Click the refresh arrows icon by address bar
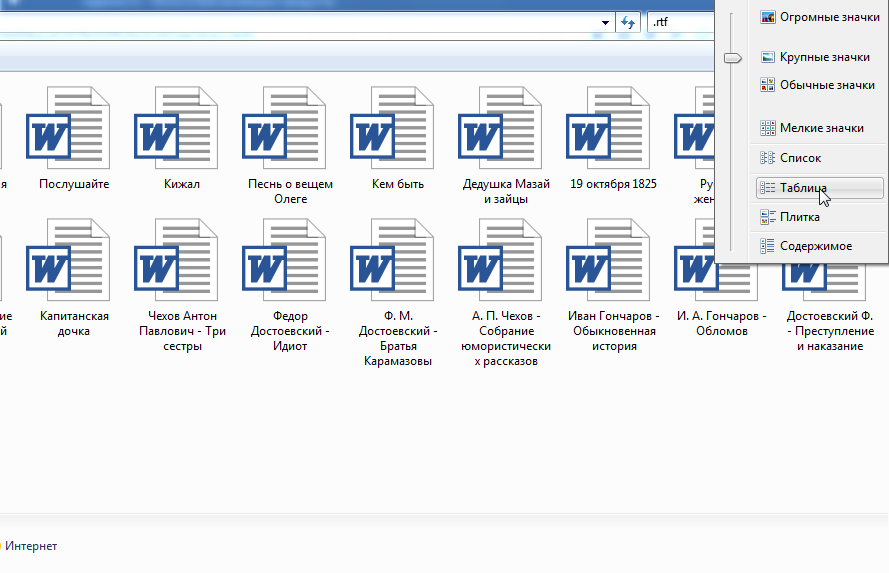Viewport: 889px width, 573px height. click(628, 23)
